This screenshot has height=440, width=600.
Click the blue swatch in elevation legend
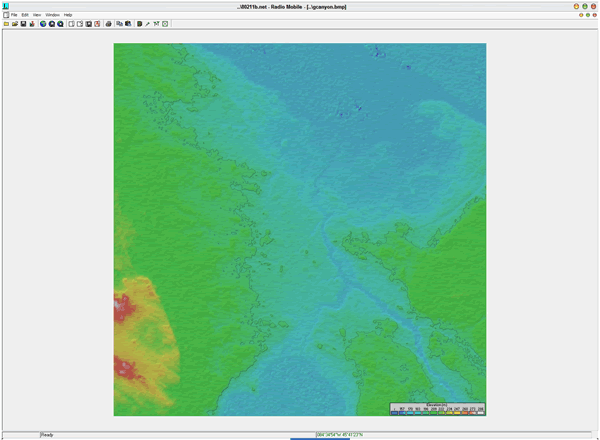[x=395, y=412]
